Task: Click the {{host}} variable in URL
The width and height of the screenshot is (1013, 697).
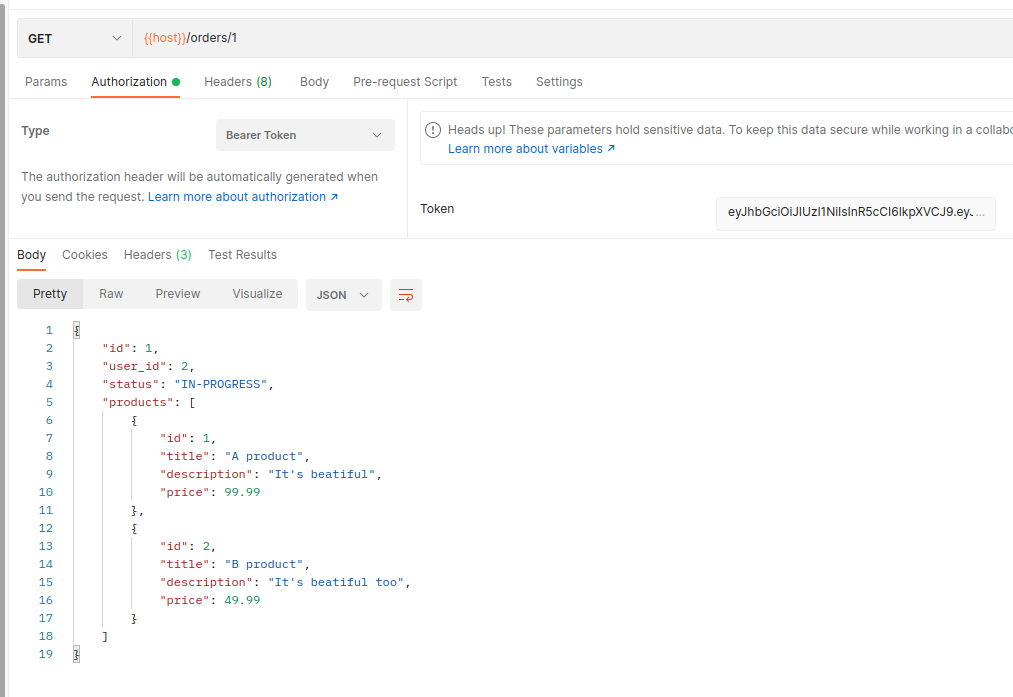Action: tap(165, 38)
